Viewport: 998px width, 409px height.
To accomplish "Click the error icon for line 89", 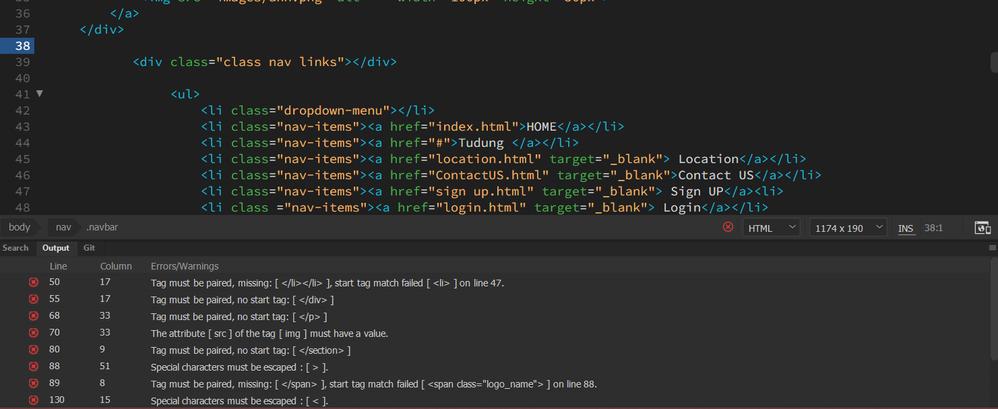I will click(x=33, y=384).
